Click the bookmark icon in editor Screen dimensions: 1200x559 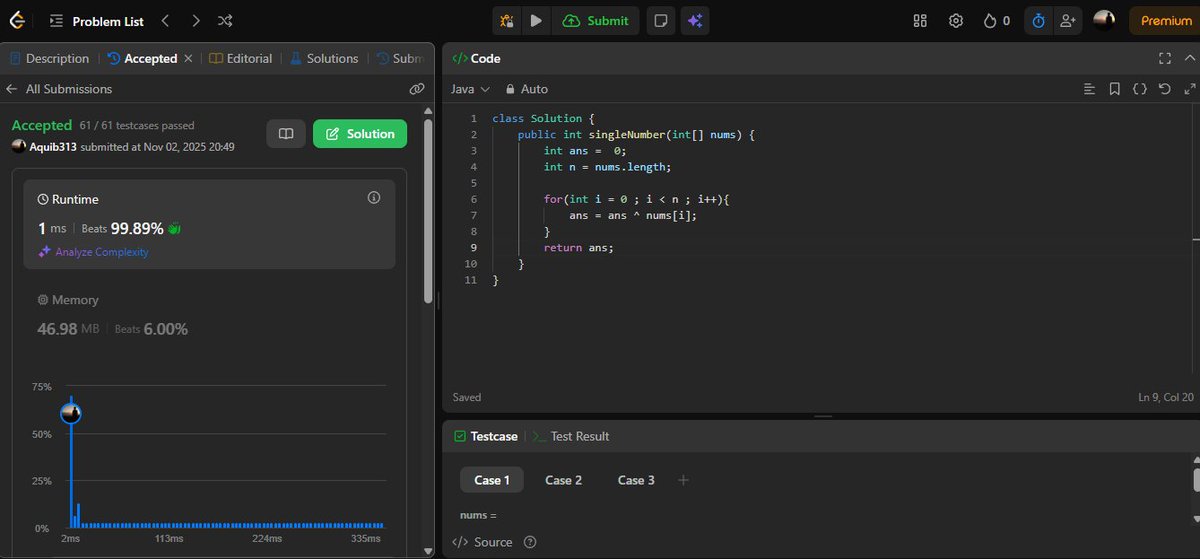[1115, 89]
